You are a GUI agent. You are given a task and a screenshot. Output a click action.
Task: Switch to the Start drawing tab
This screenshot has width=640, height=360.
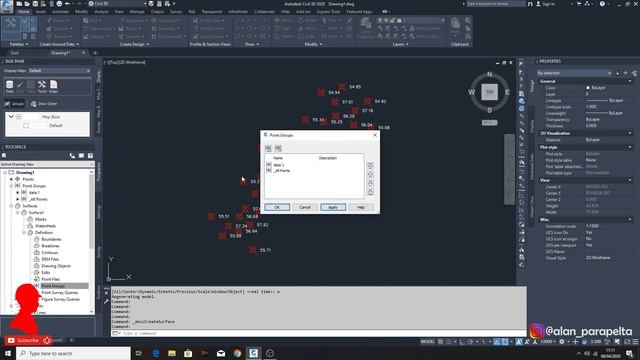(x=15, y=53)
